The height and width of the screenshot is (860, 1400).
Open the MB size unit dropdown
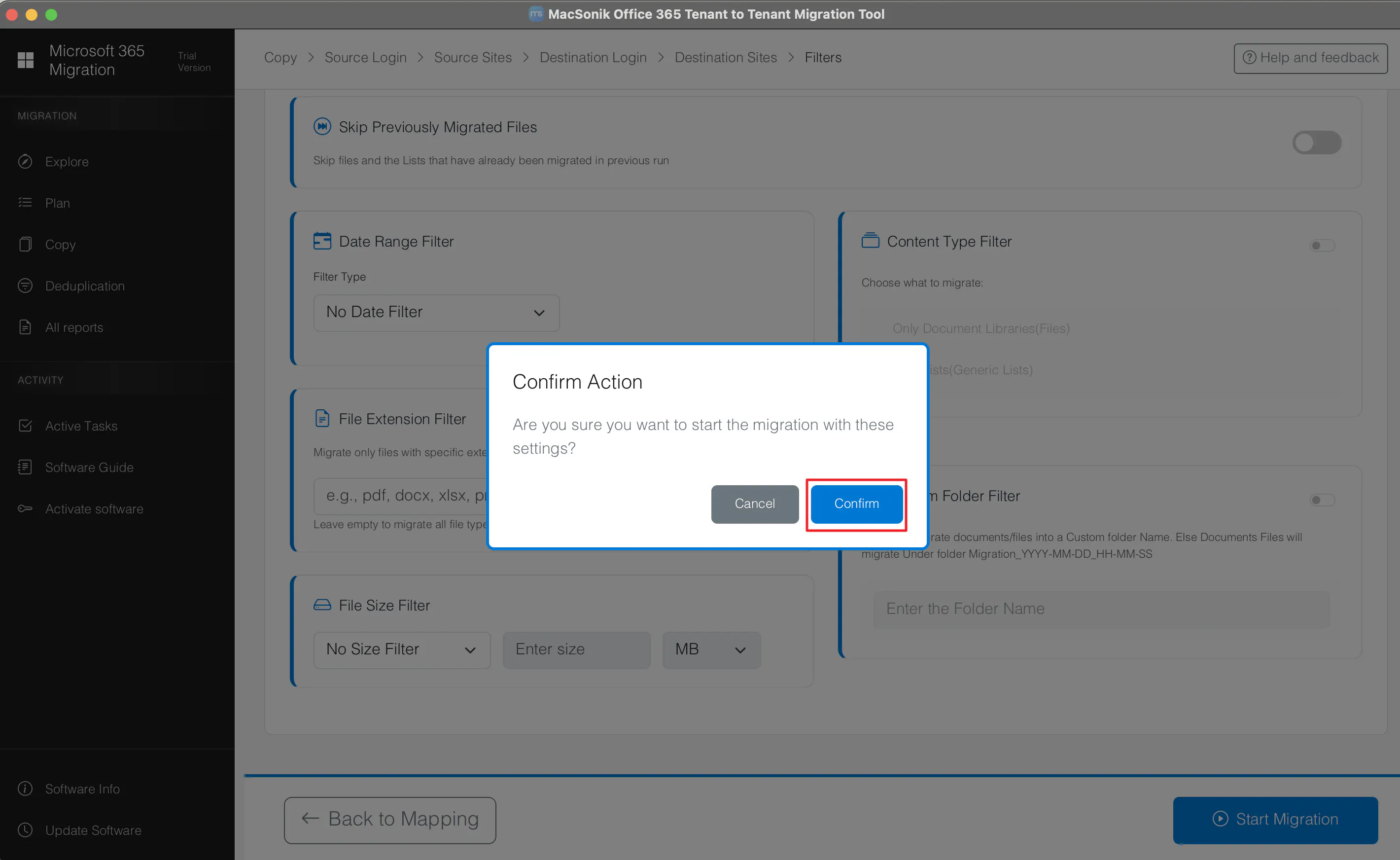click(711, 649)
